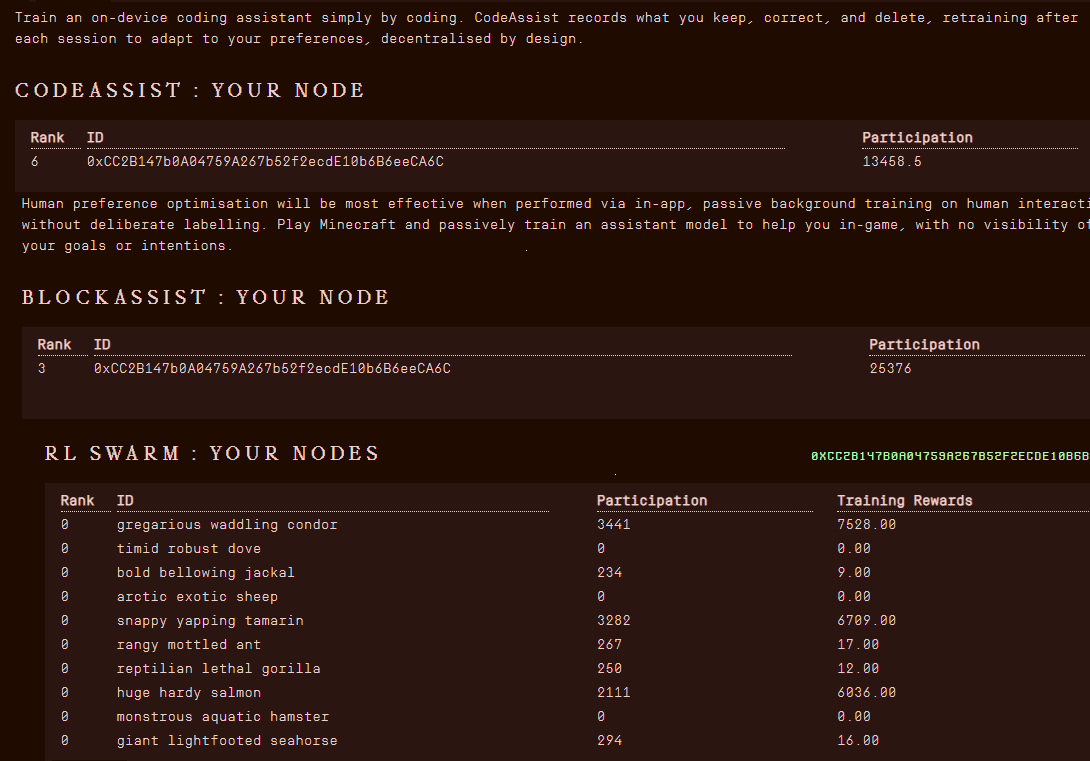Click the ID column header in RL Swarm table
Image resolution: width=1090 pixels, height=761 pixels.
pyautogui.click(x=125, y=500)
